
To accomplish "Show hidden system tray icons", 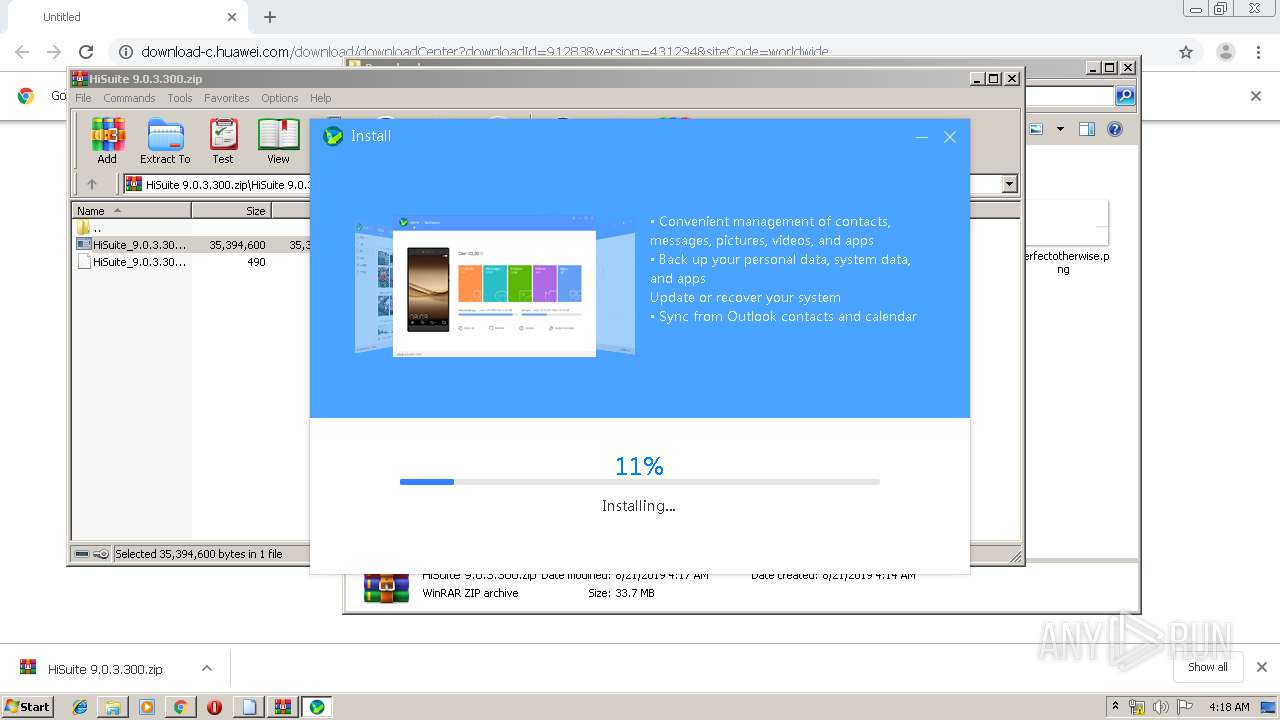I will point(1115,707).
